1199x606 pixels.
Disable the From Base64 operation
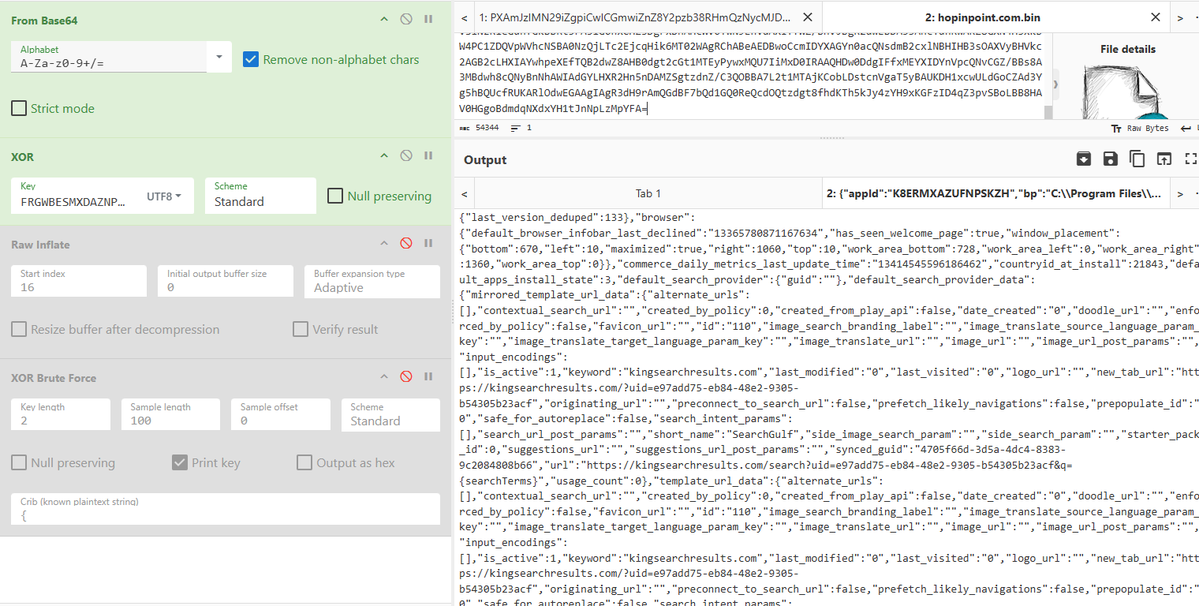[407, 18]
